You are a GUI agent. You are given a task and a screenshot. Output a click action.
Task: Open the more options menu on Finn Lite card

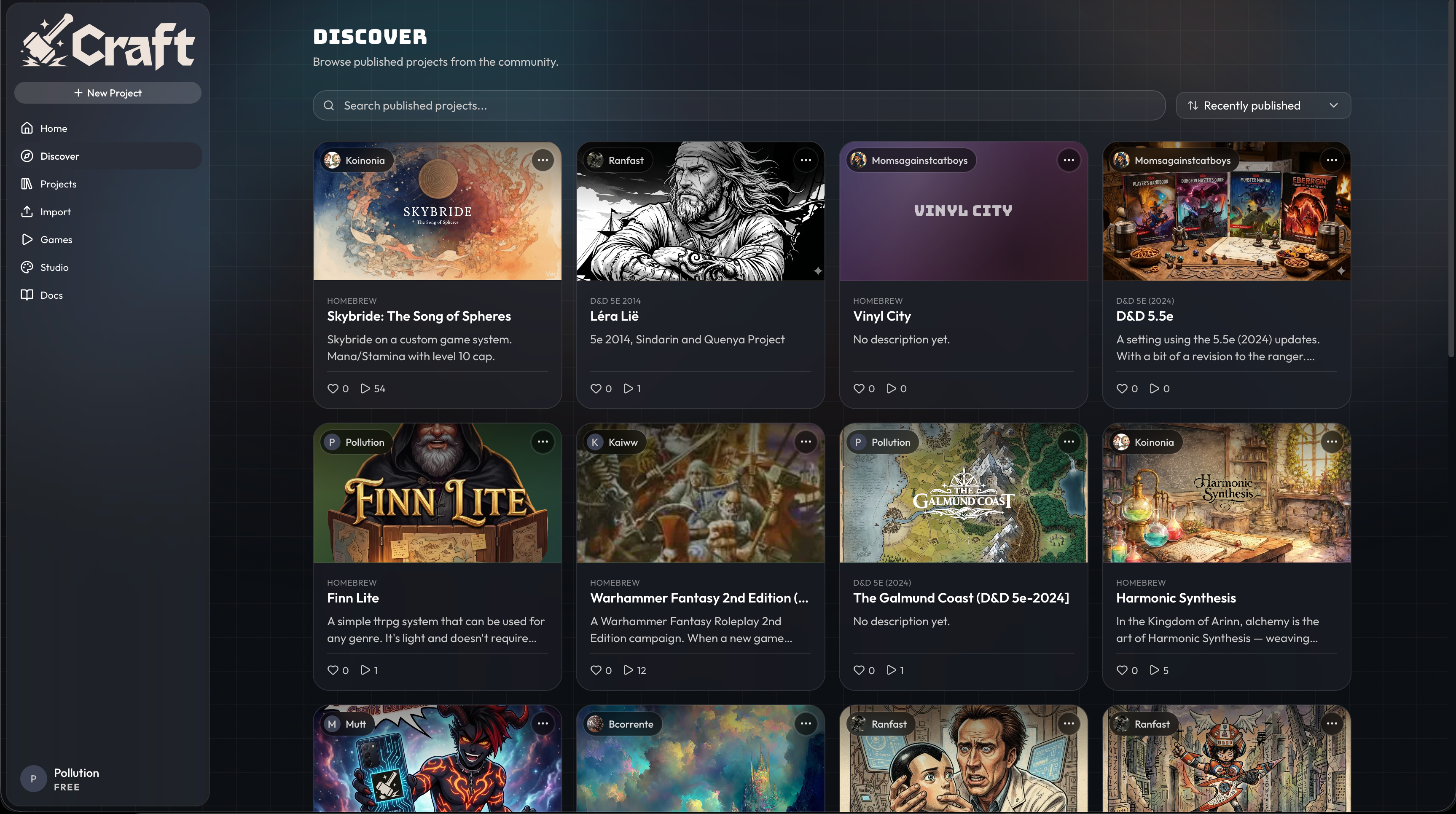(x=543, y=442)
